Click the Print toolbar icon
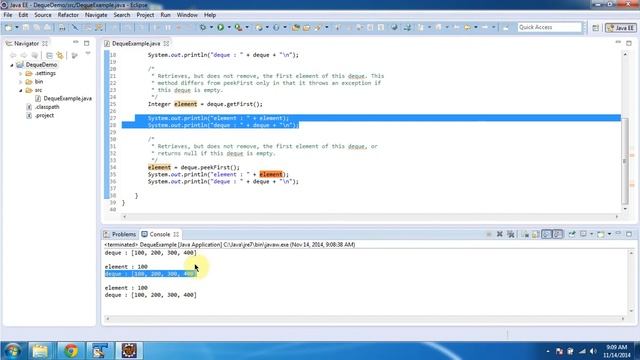The height and width of the screenshot is (360, 640). click(62, 27)
